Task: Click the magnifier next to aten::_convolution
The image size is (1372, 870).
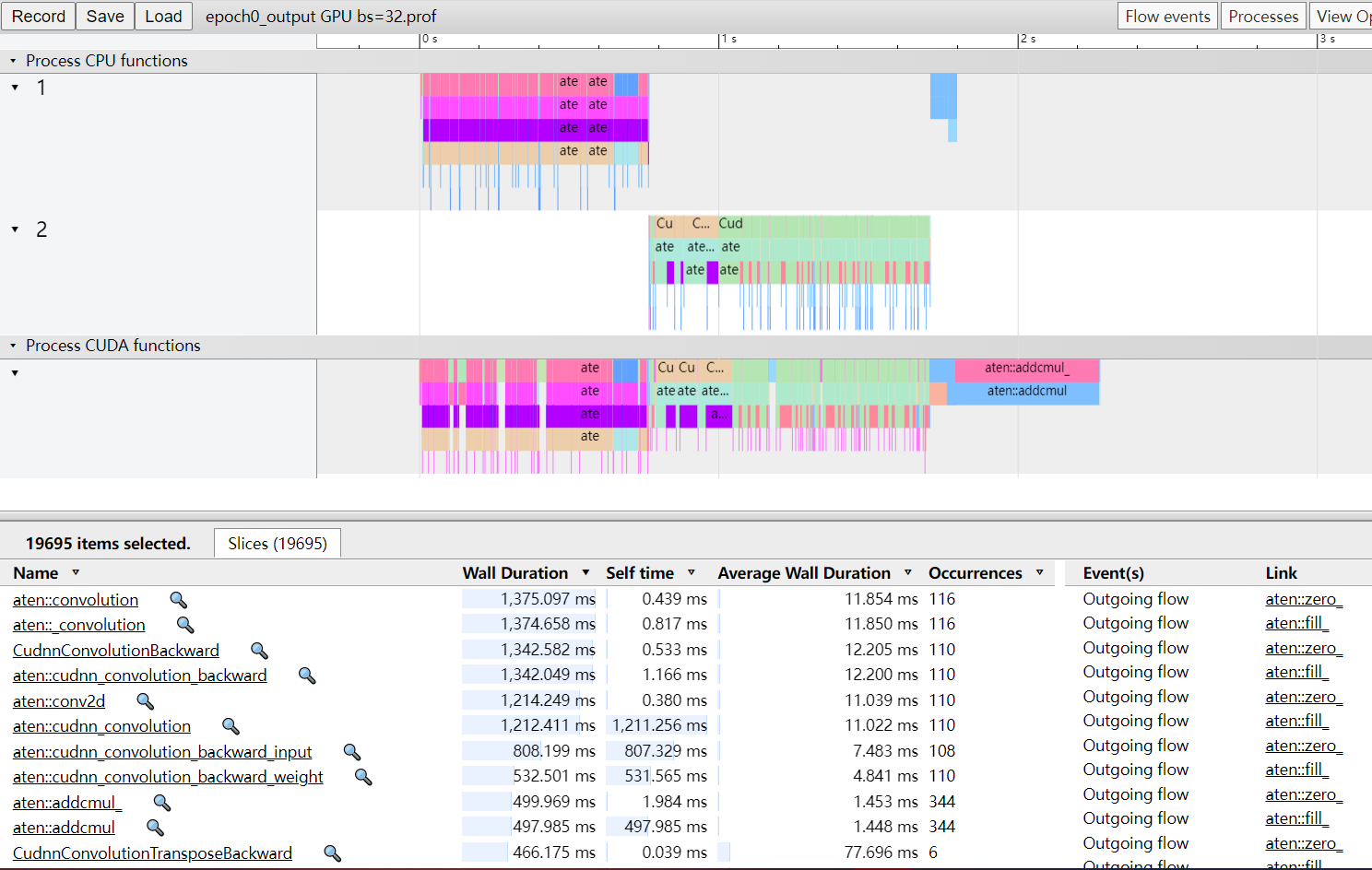Action: coord(185,625)
